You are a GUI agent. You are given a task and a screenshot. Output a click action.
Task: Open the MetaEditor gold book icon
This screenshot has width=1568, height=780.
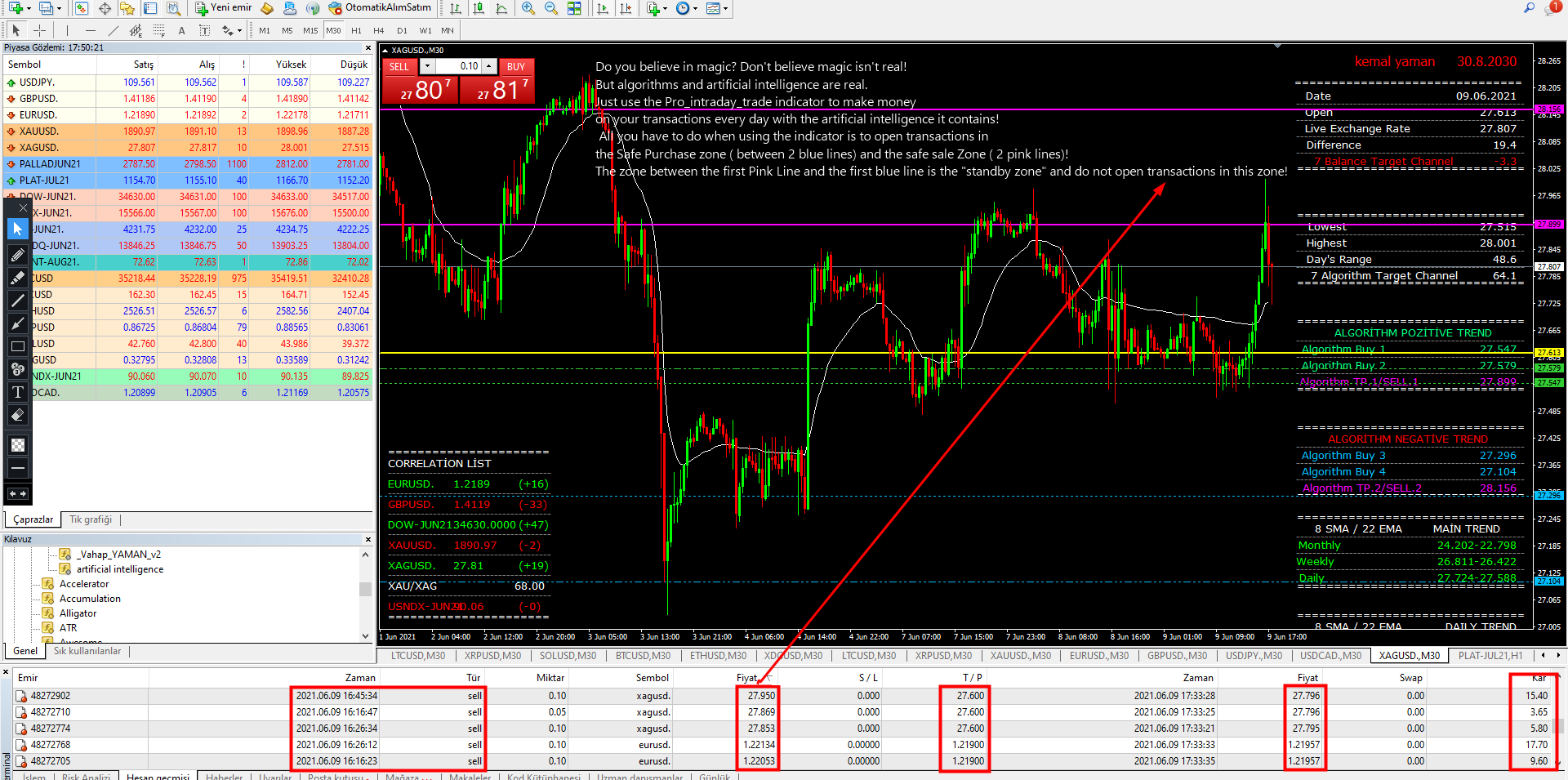coord(267,8)
